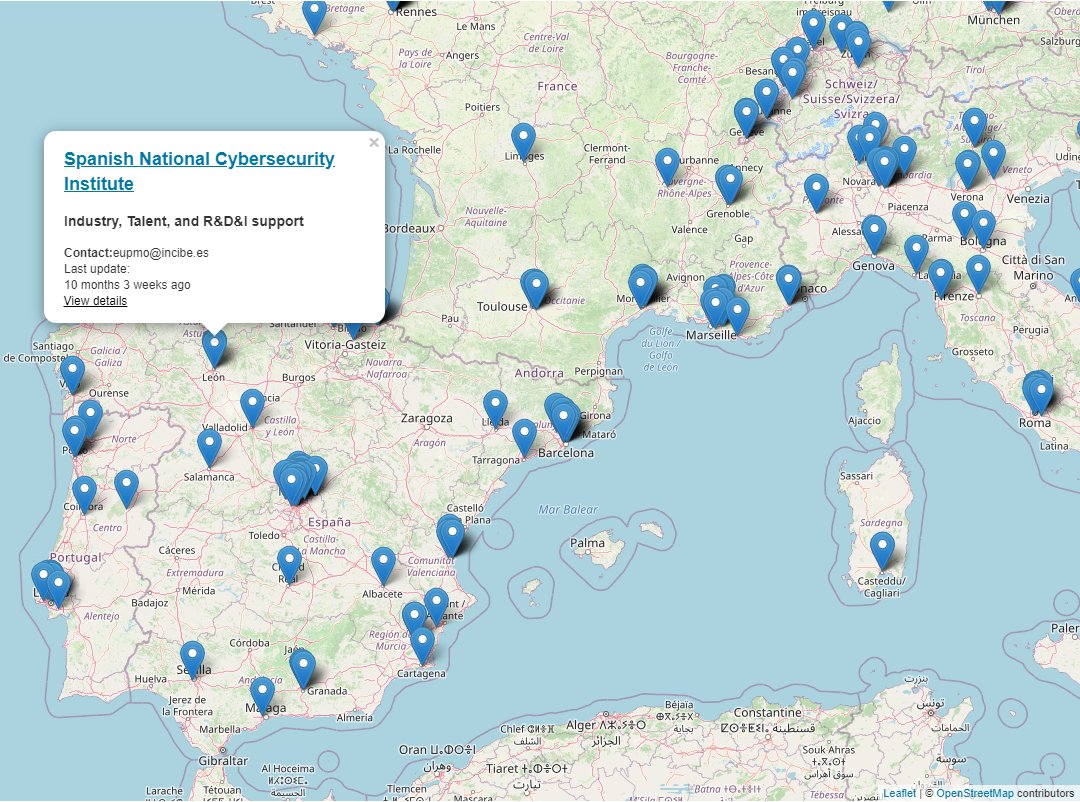Click the Perpignan city label
1080x802 pixels.
pyautogui.click(x=599, y=371)
